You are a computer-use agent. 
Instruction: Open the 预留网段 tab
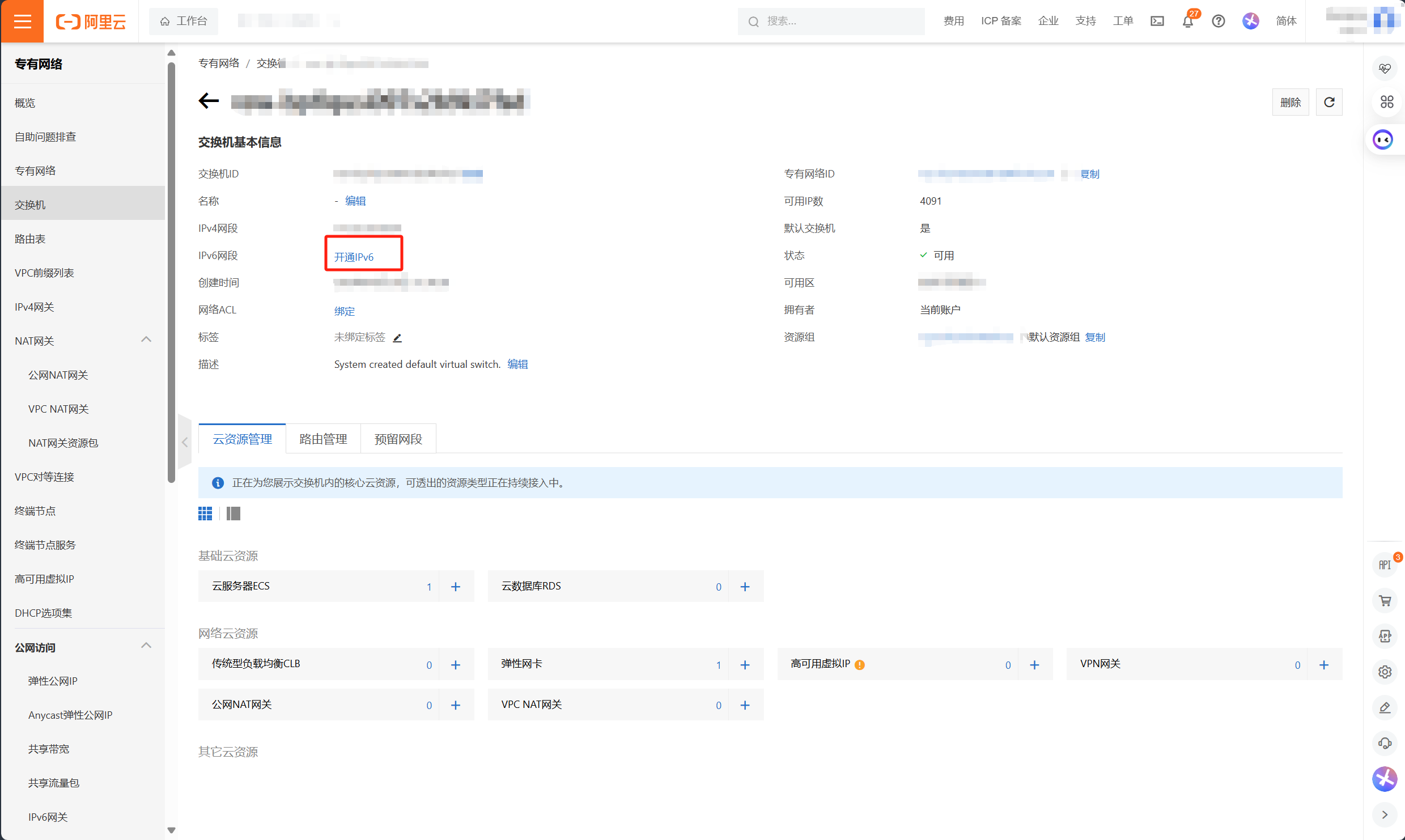(x=398, y=439)
